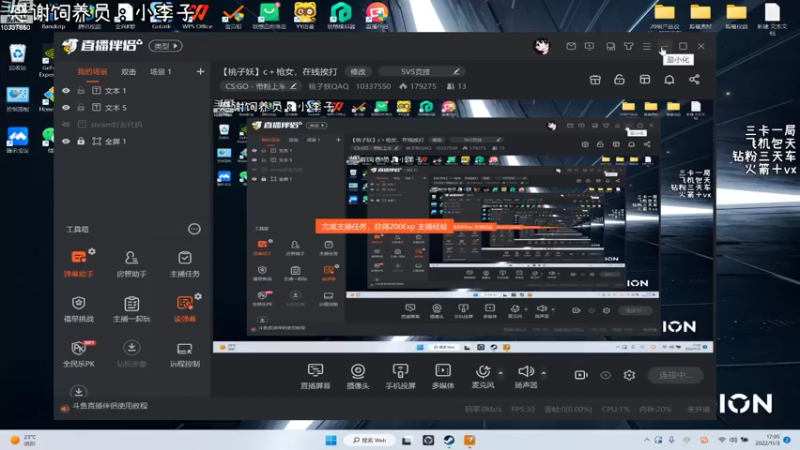This screenshot has width=800, height=450.
Task: Edit the CS:GO category field
Action: tap(261, 86)
